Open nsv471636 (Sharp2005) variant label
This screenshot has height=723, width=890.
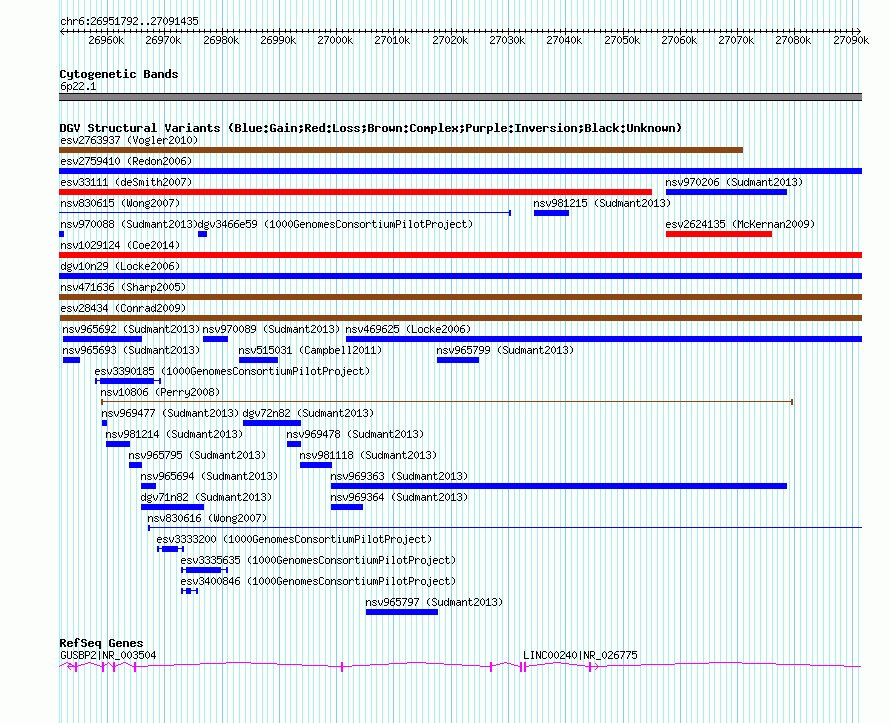[123, 287]
